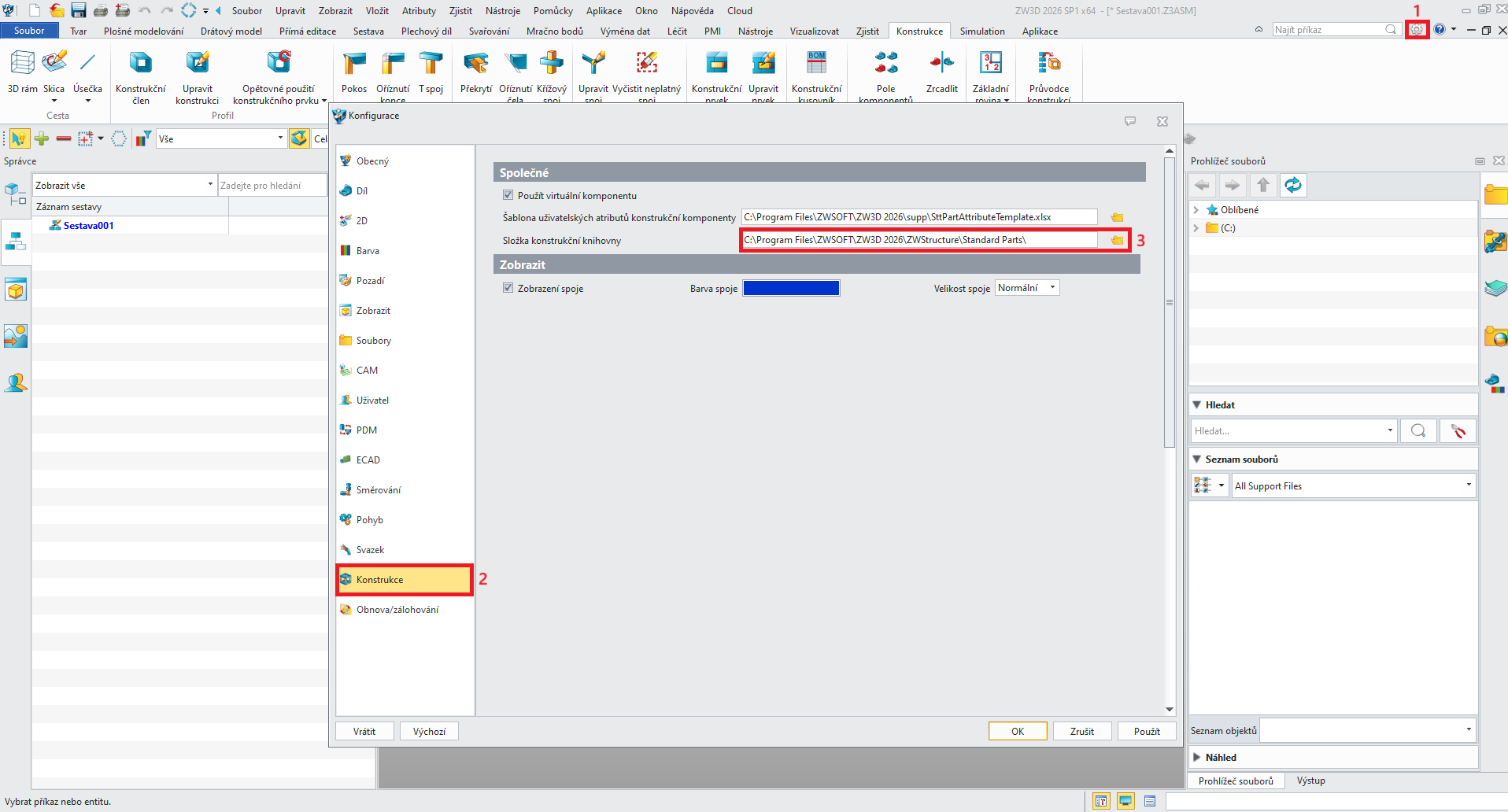This screenshot has height=812, width=1508.
Task: Switch to the Výstup output tab
Action: tap(1311, 781)
